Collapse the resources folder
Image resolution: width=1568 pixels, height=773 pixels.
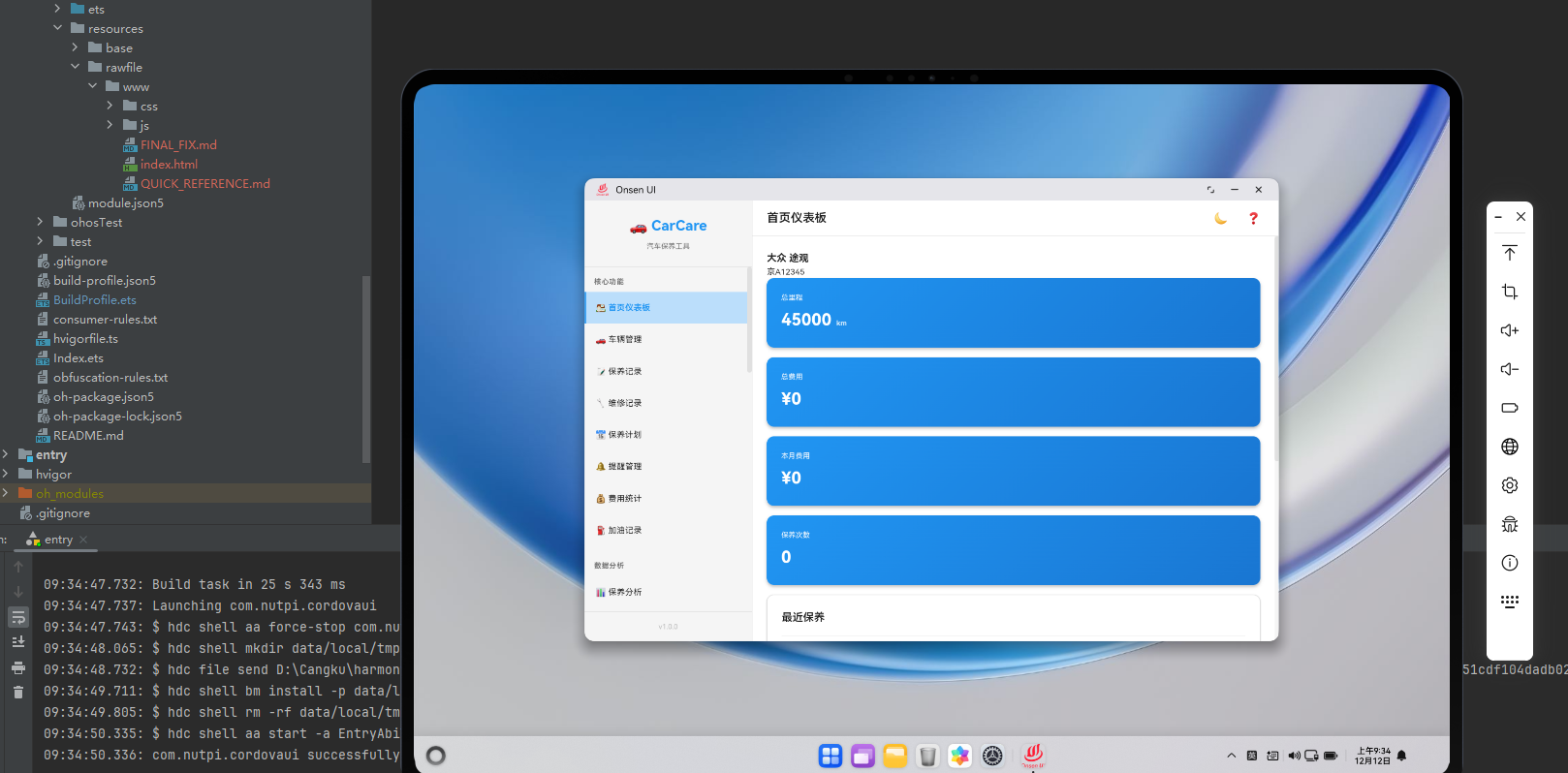[x=58, y=28]
